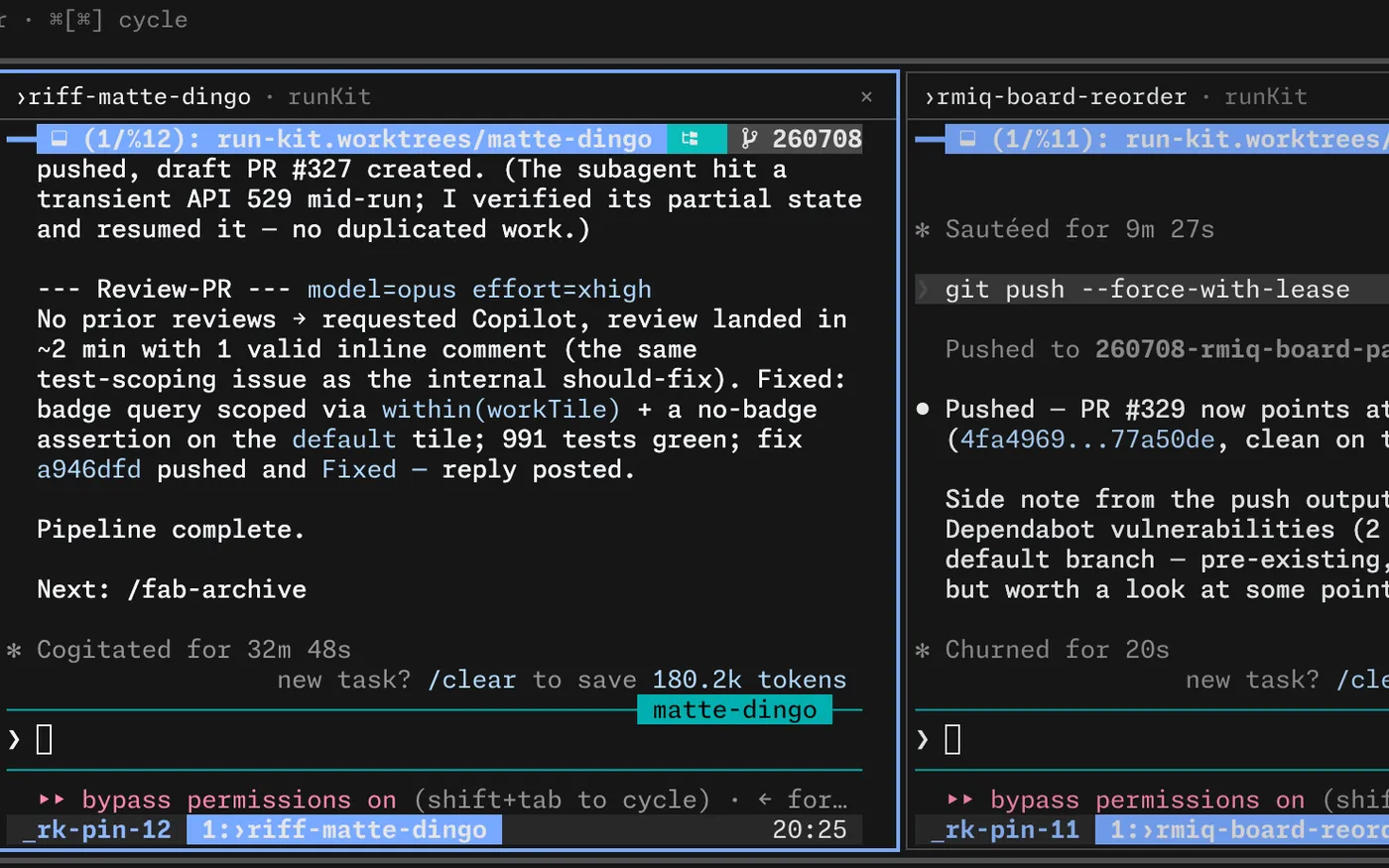
Task: Click the "effort=xhigh" text
Action: [x=562, y=290]
